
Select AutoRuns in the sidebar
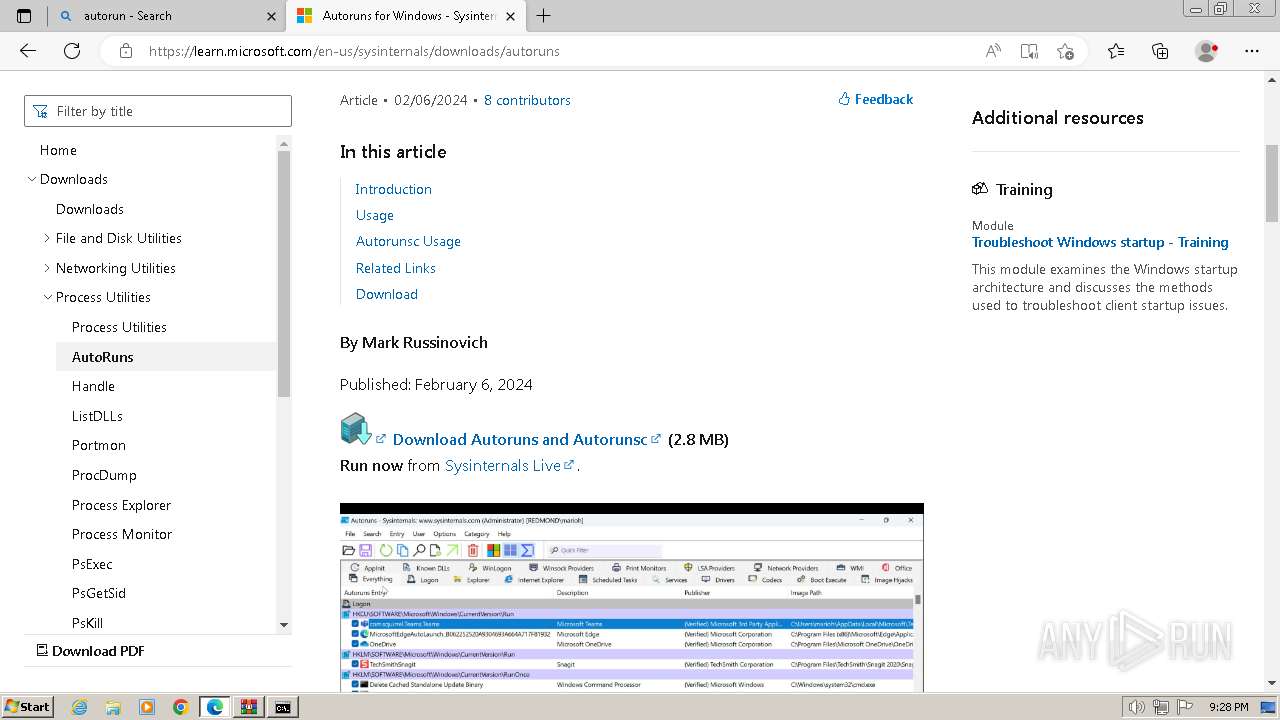point(165,357)
